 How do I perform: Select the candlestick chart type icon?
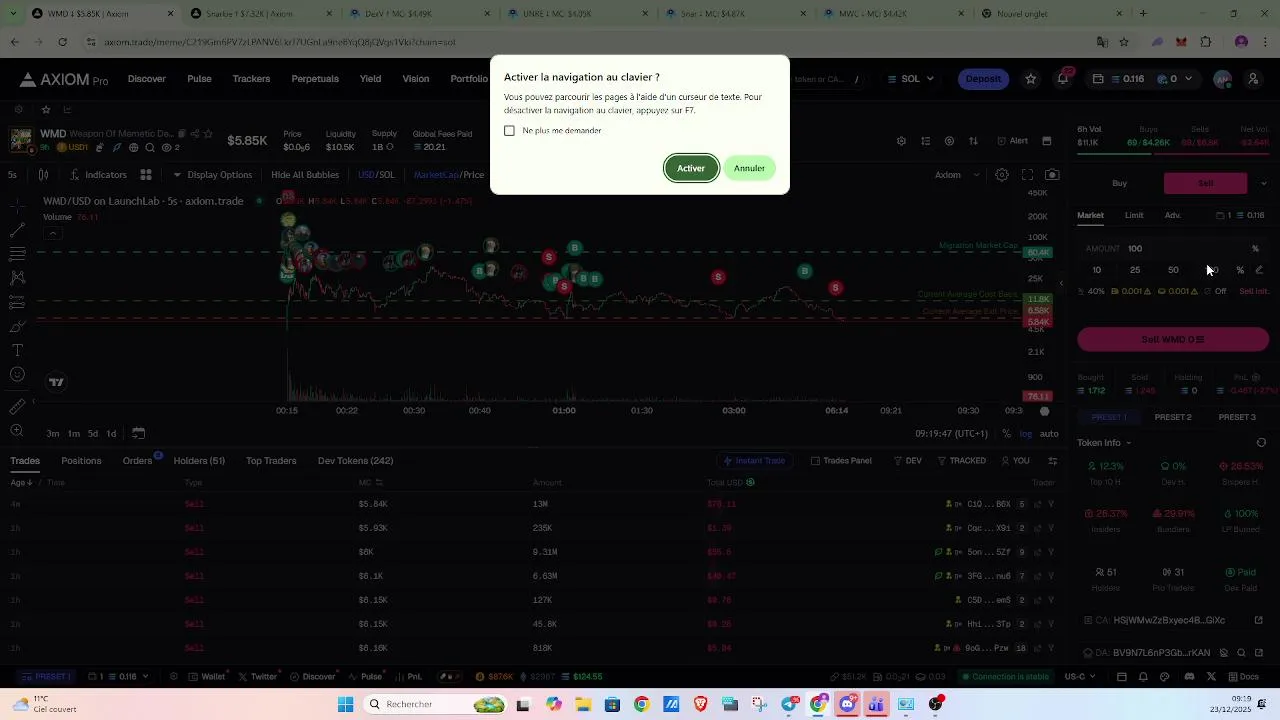point(43,174)
